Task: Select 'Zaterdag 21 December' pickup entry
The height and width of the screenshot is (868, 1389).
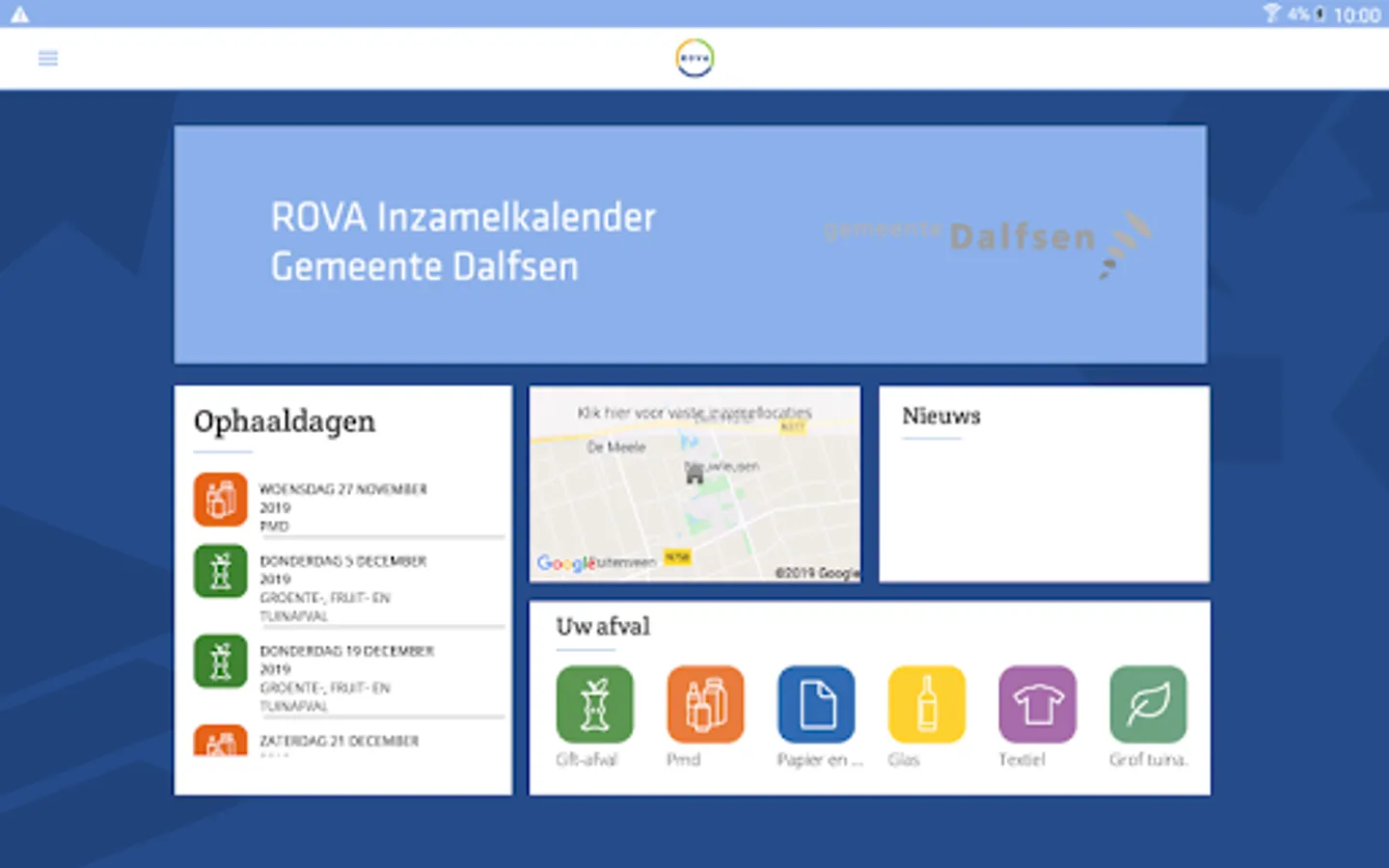Action: 349,741
